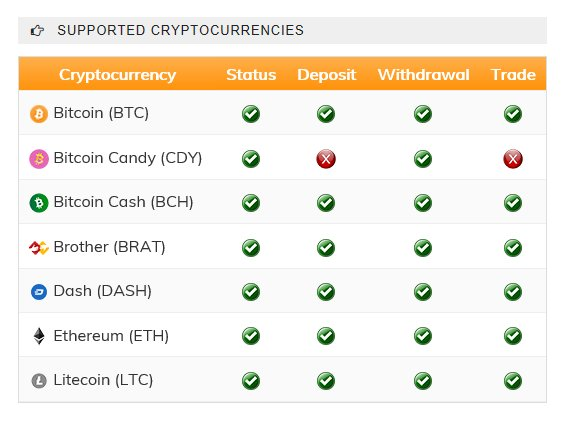Click the Withdrawal column header
Image resolution: width=579 pixels, height=436 pixels.
(x=424, y=75)
